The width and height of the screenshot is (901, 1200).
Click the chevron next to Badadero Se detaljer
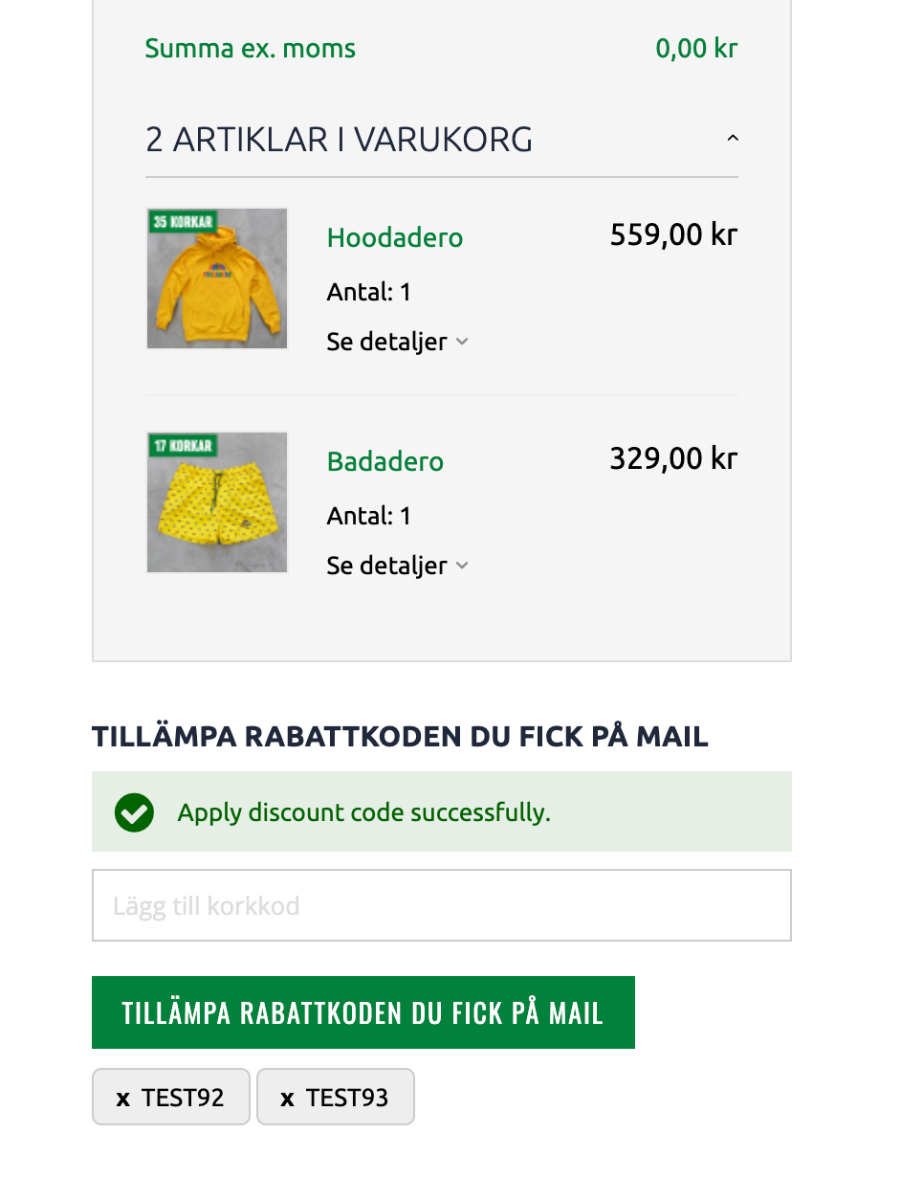[462, 566]
